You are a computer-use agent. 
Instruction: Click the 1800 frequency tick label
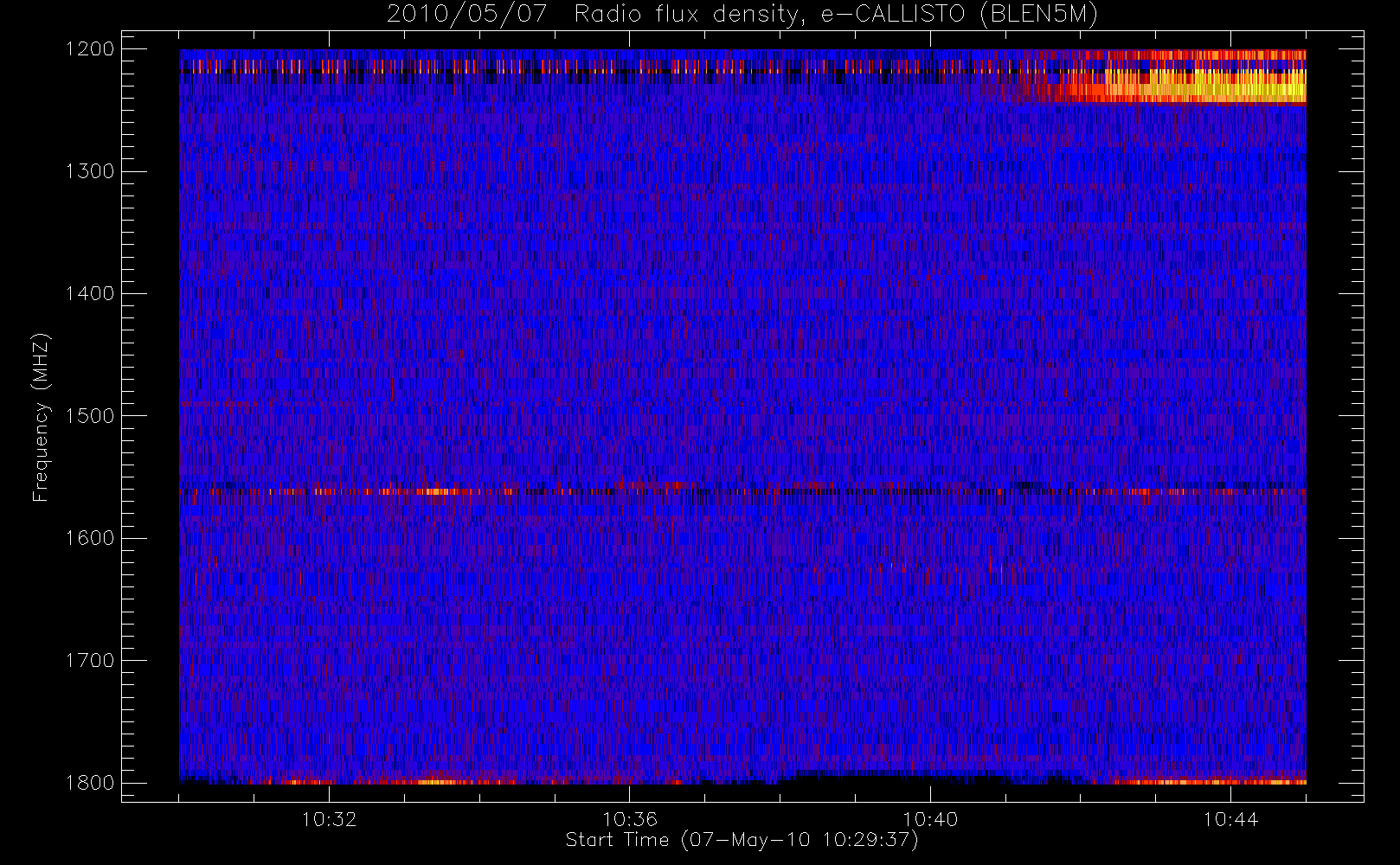[x=90, y=782]
